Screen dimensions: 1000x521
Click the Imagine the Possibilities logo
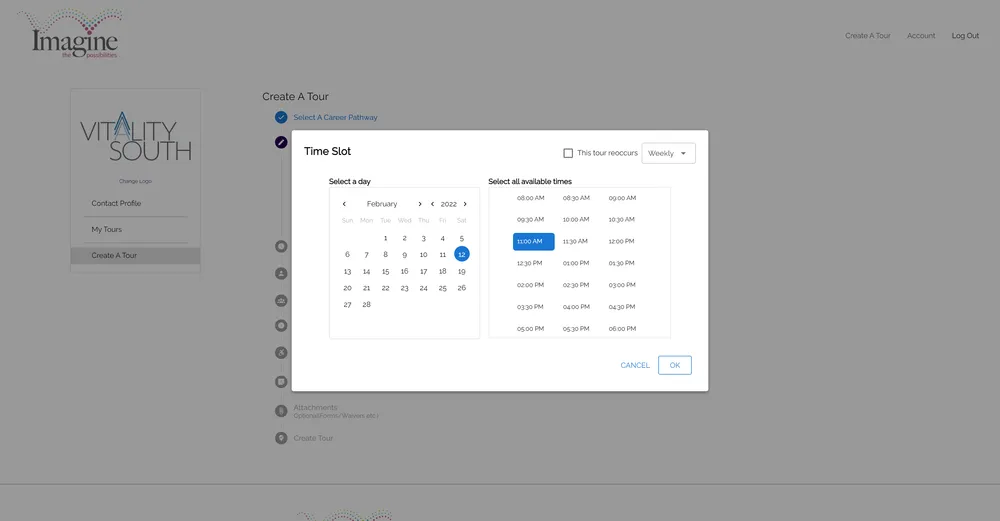[74, 35]
